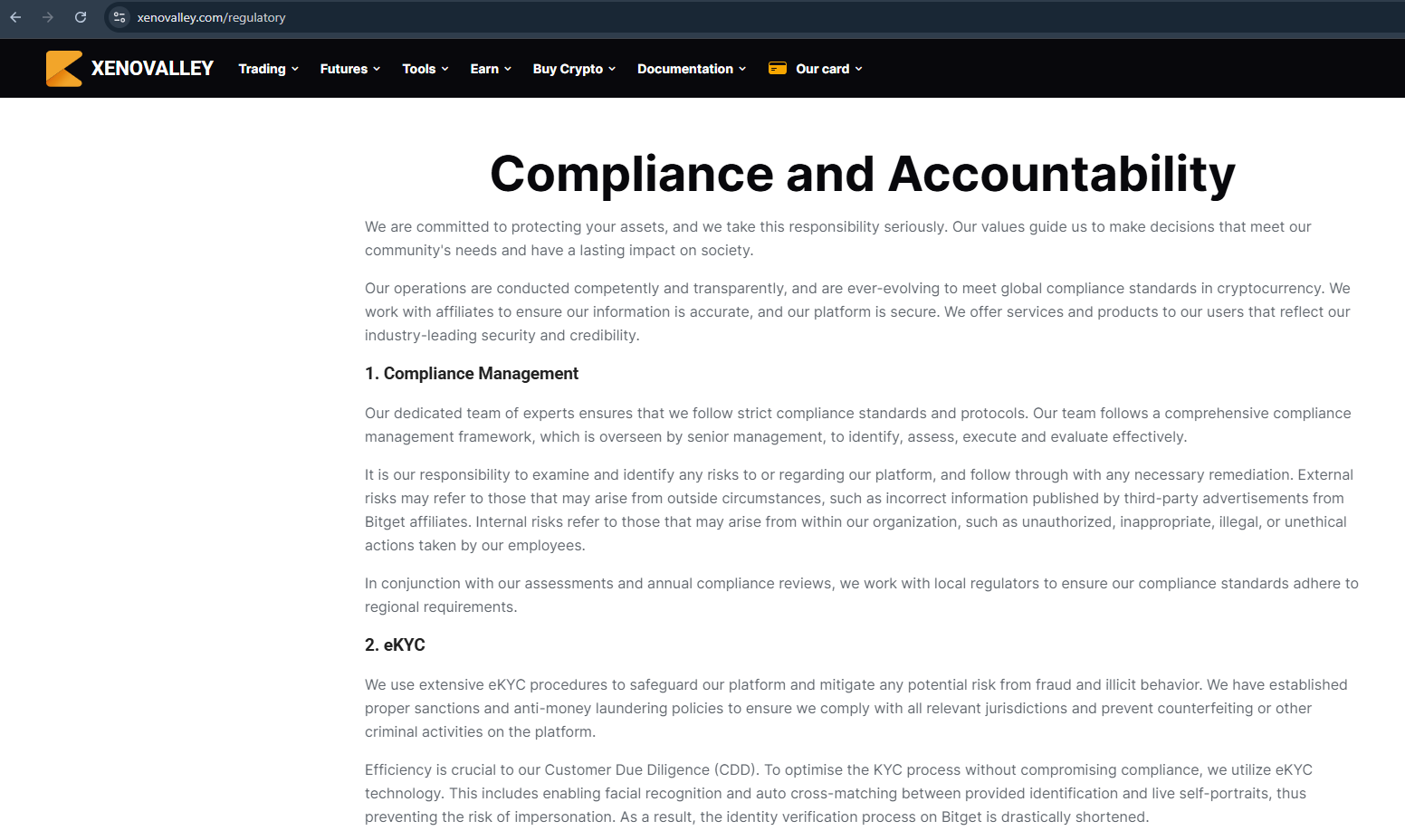Click the yellow card icon in navbar

(777, 68)
